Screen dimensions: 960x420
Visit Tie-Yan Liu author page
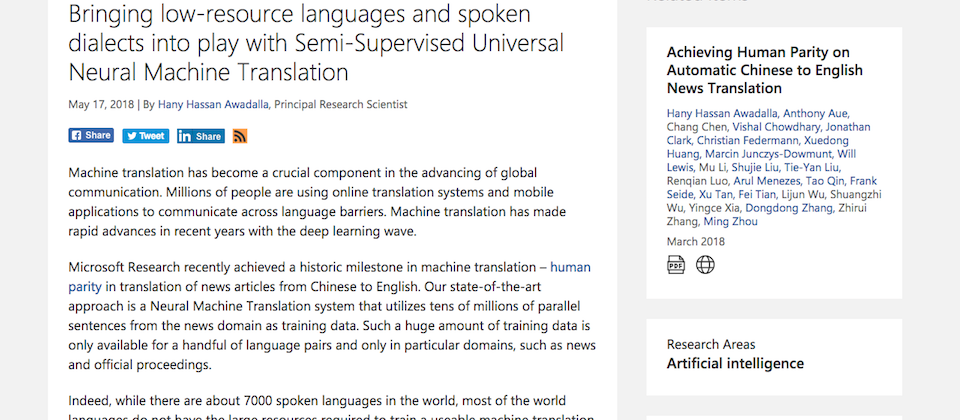coord(810,167)
